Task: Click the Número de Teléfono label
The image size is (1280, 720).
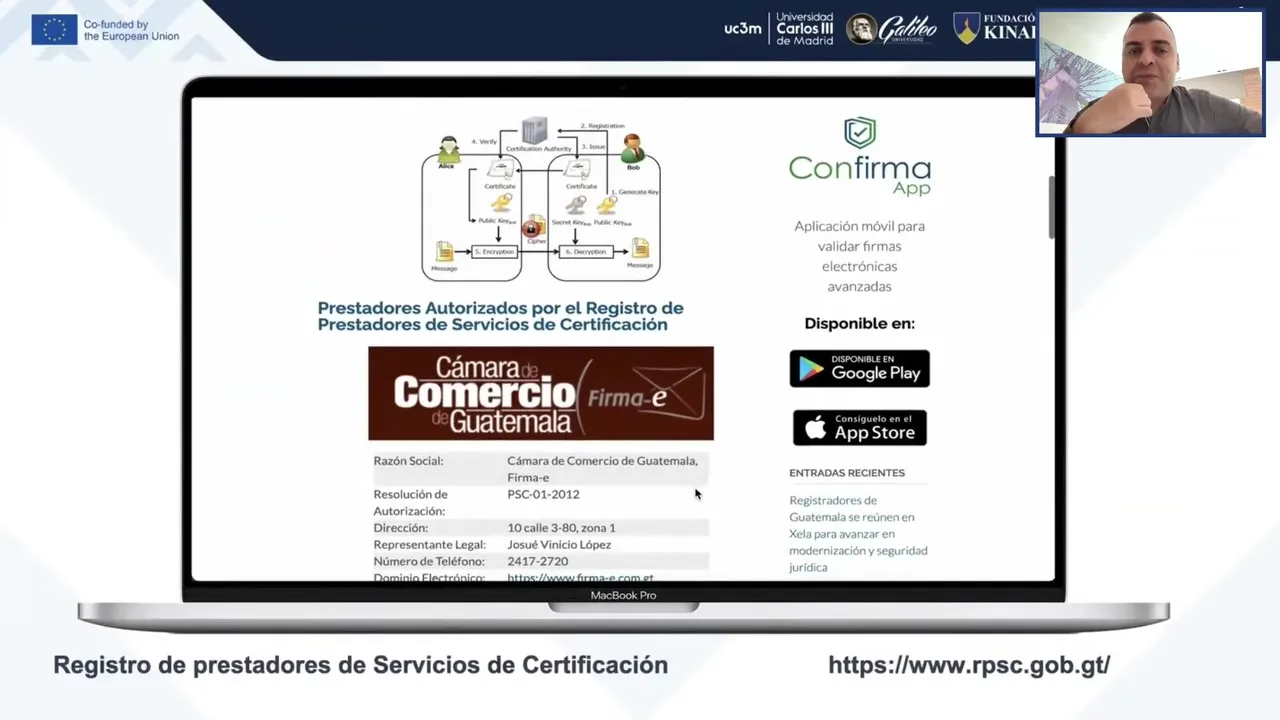Action: click(428, 562)
